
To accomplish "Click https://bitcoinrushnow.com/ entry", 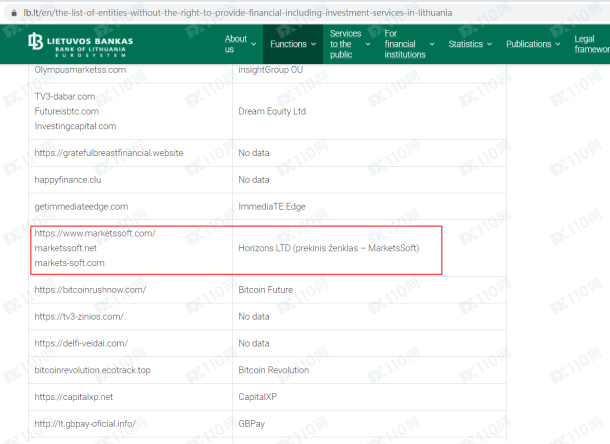I will pyautogui.click(x=90, y=290).
